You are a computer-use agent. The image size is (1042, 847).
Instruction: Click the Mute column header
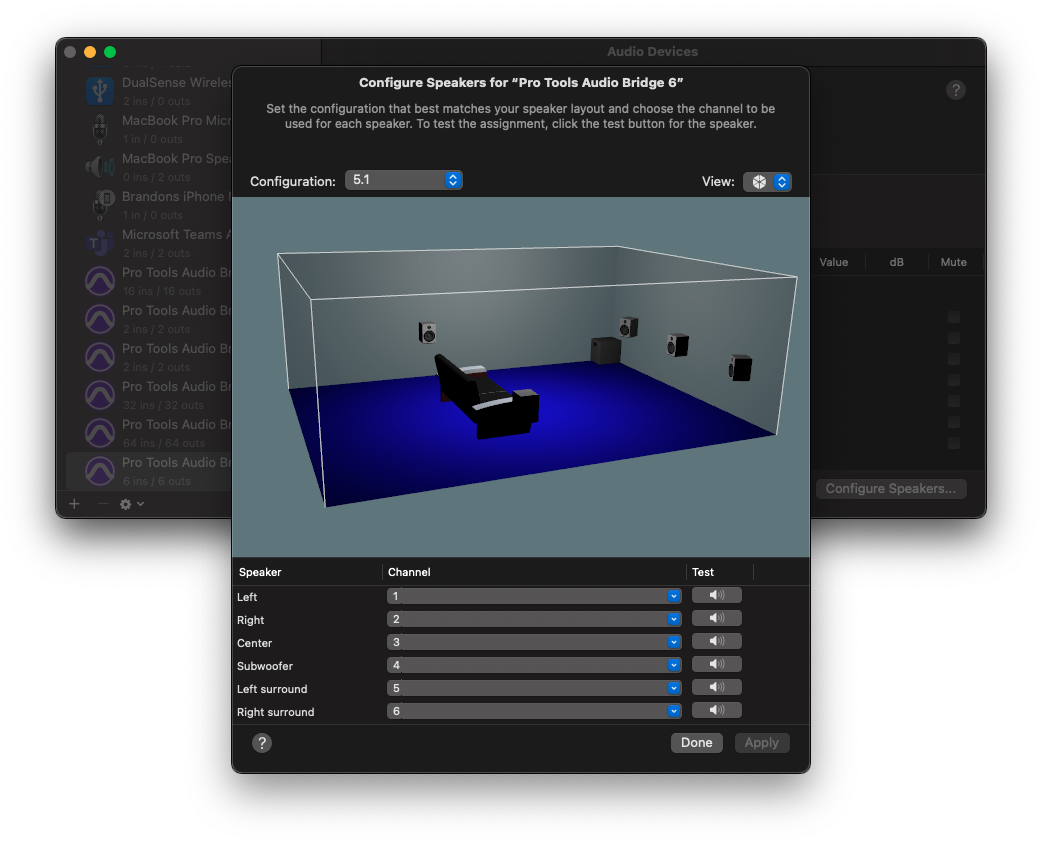point(953,262)
